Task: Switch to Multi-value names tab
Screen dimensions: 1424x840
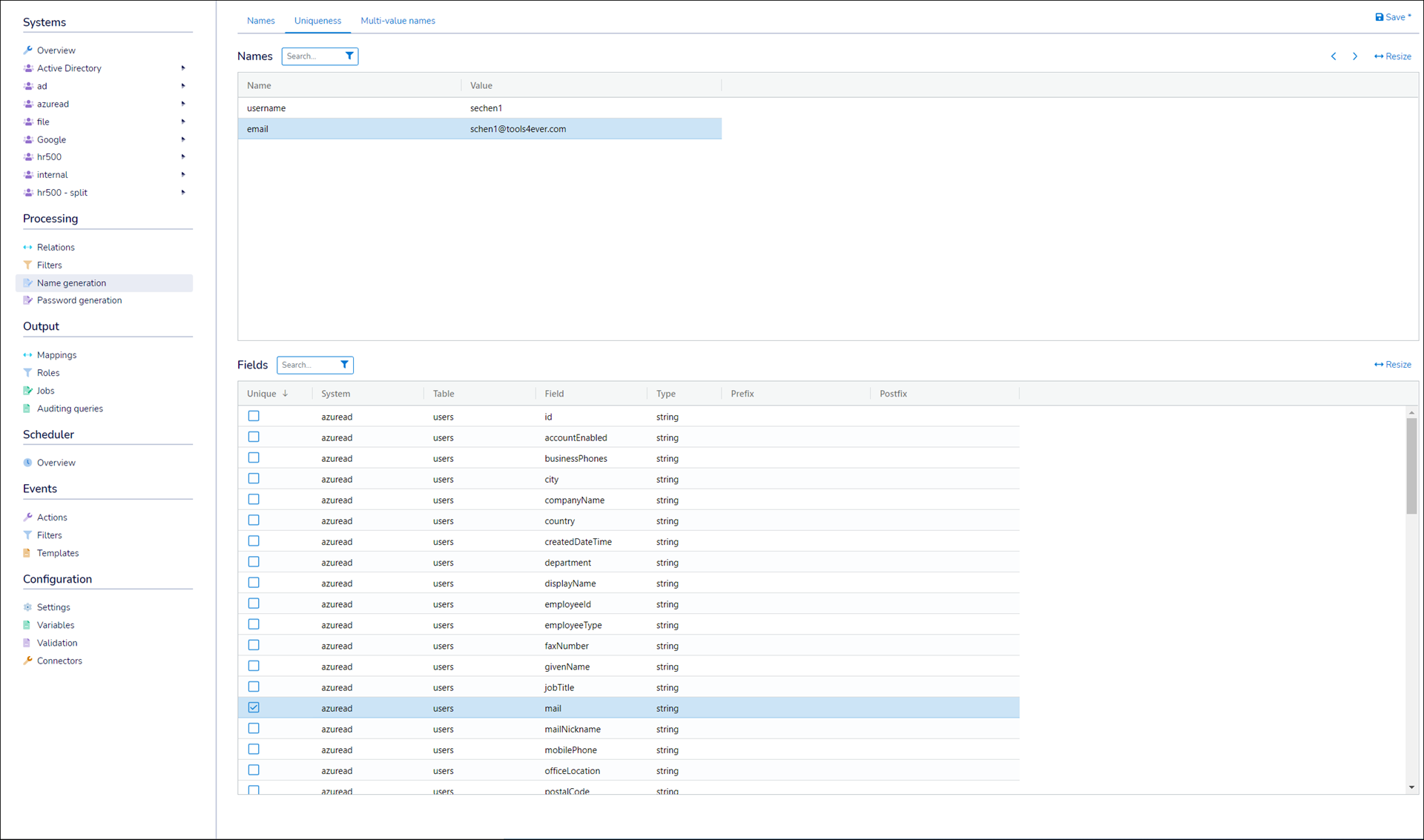Action: [x=398, y=21]
